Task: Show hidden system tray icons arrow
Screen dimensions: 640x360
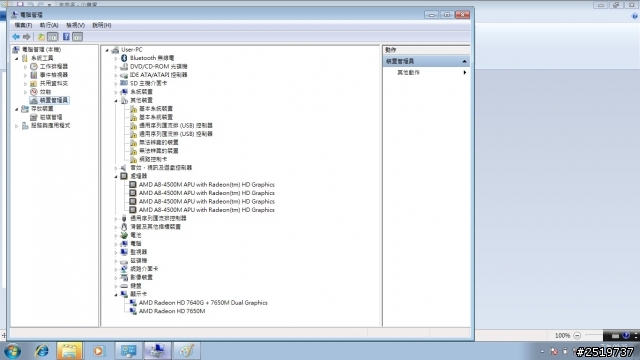Action: click(542, 351)
